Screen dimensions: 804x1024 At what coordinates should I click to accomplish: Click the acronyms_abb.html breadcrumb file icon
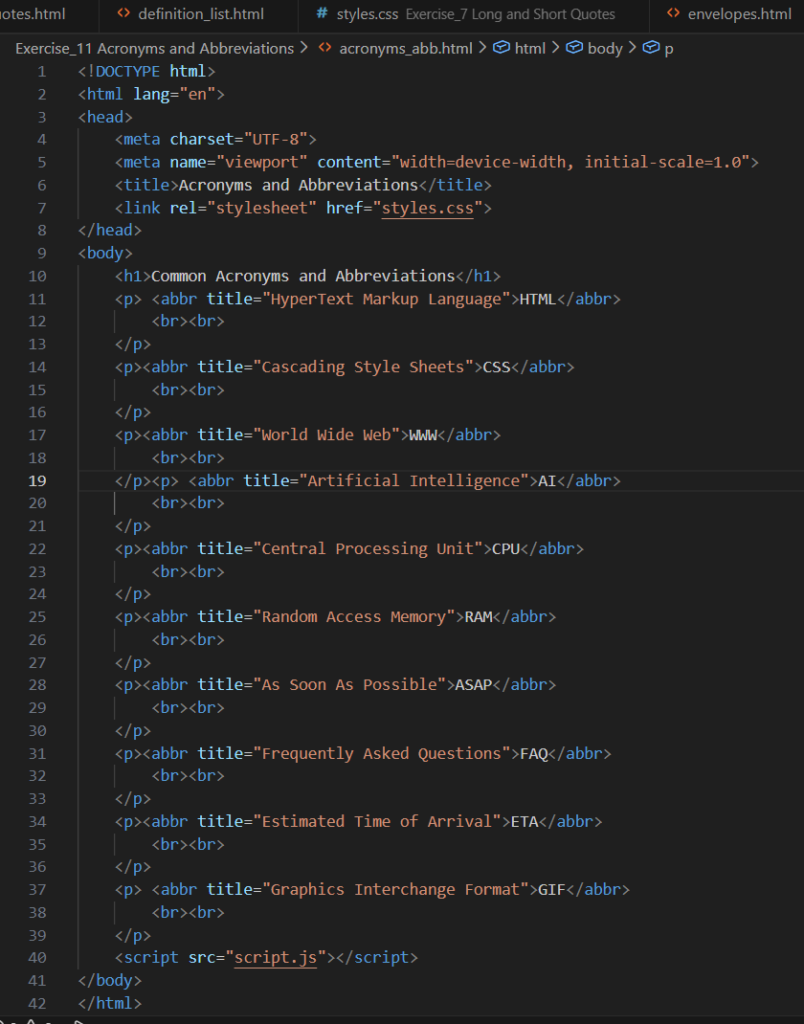pyautogui.click(x=325, y=48)
